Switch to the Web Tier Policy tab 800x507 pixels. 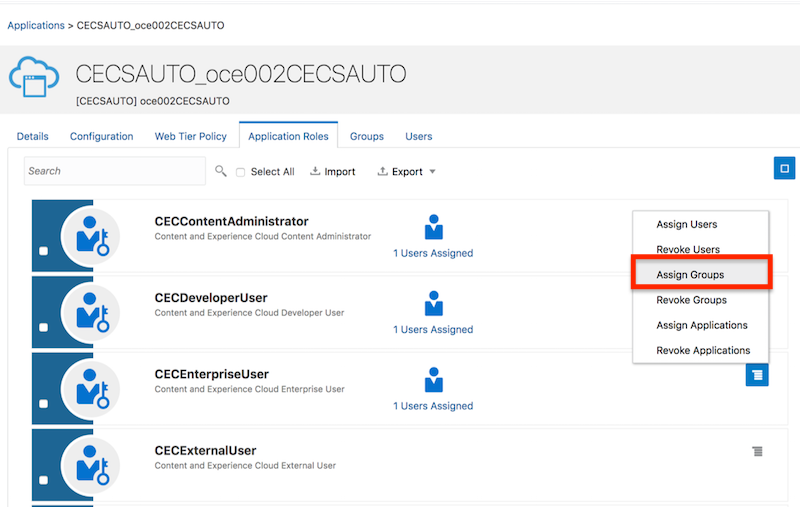point(190,136)
